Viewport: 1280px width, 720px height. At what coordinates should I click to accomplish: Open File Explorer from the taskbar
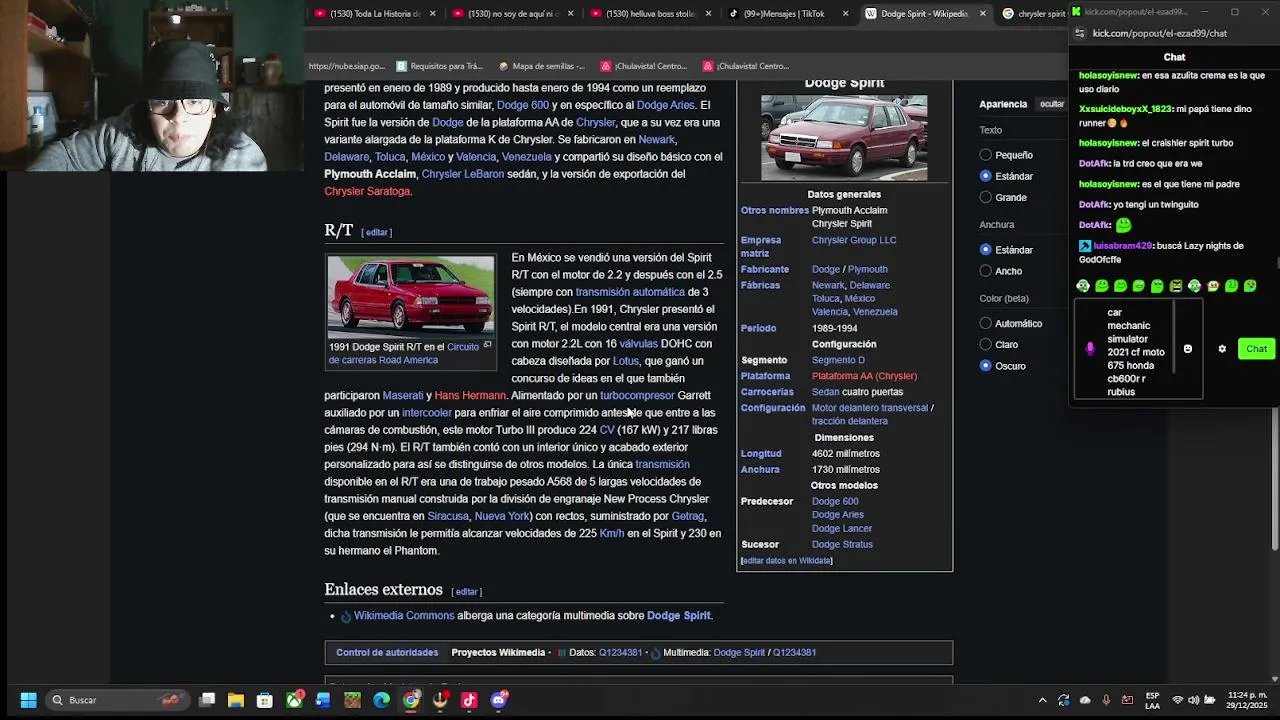[236, 700]
